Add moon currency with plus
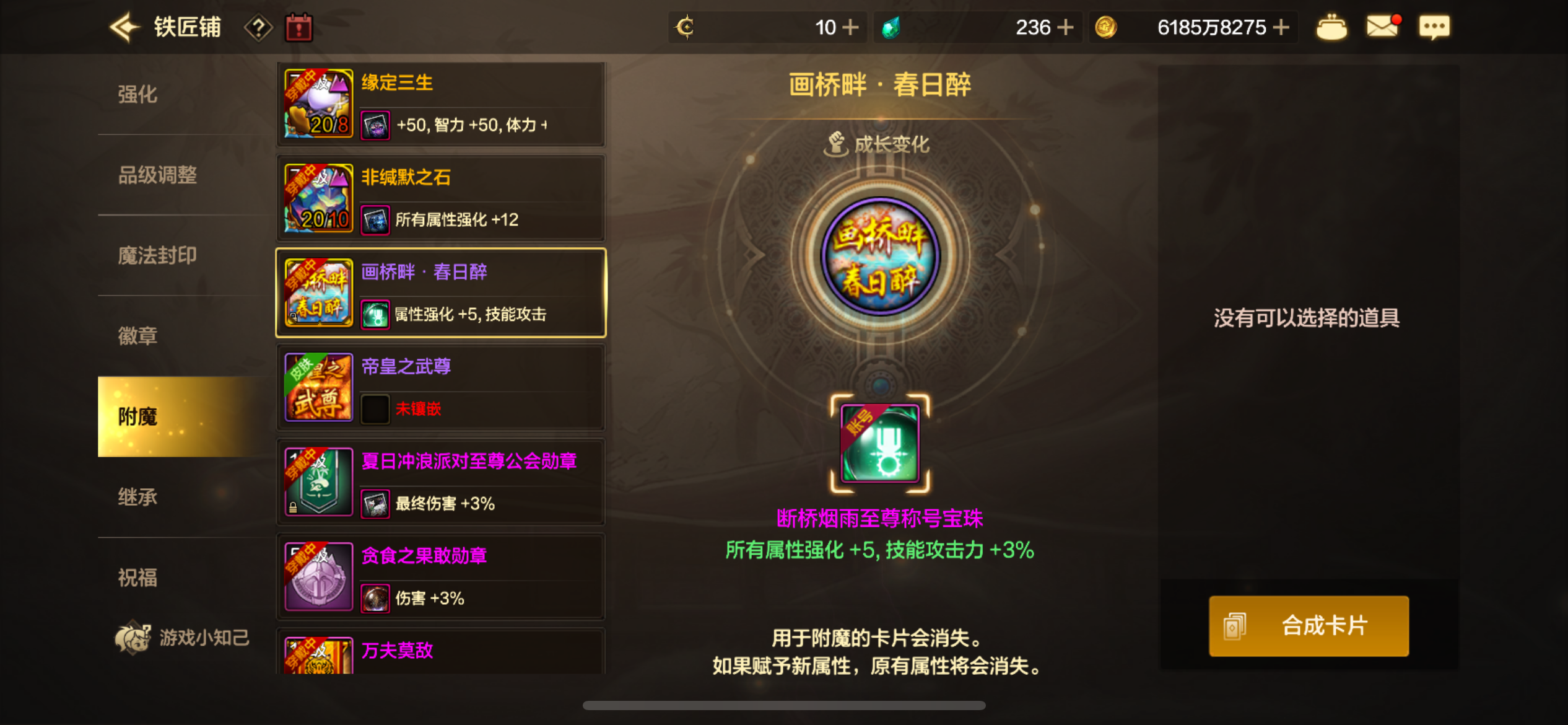 tap(851, 27)
